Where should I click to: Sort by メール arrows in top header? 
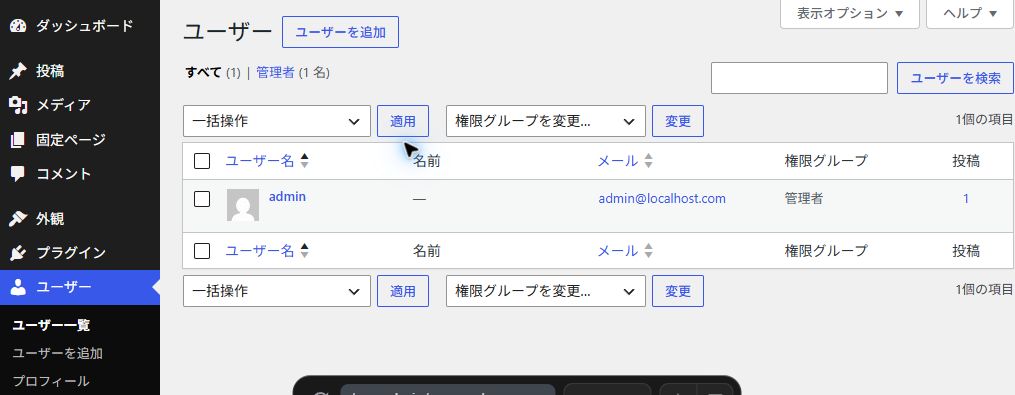(x=648, y=161)
